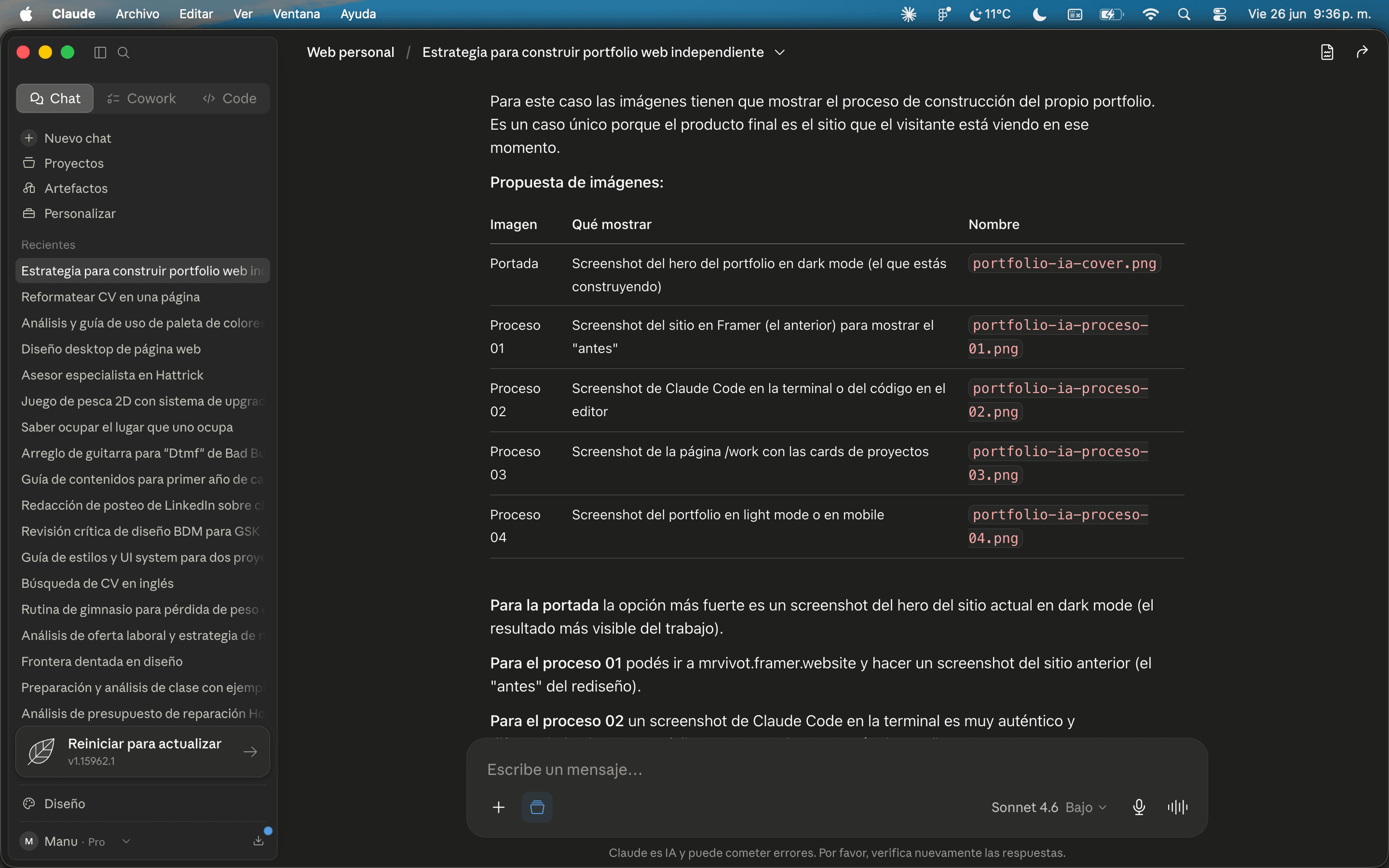This screenshot has width=1389, height=868.
Task: Click the keyboard input menu bar icon
Action: point(1075,14)
